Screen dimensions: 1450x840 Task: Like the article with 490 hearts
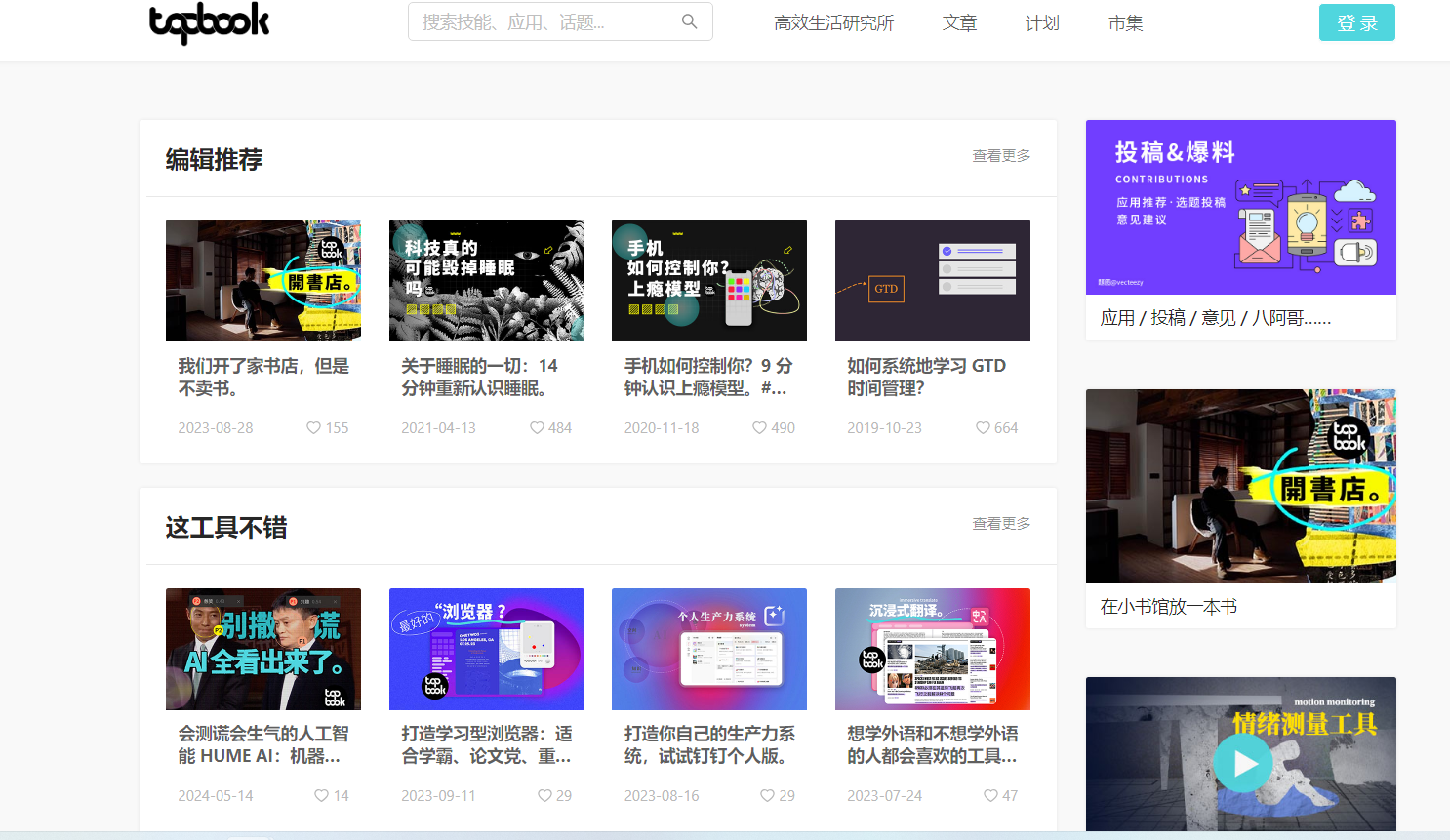(x=759, y=428)
